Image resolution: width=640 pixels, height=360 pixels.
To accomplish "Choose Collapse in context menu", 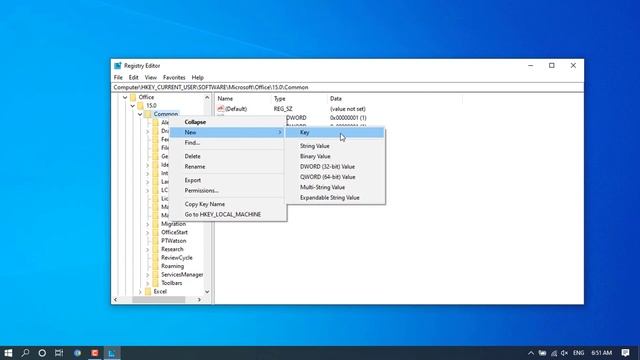I will point(228,122).
